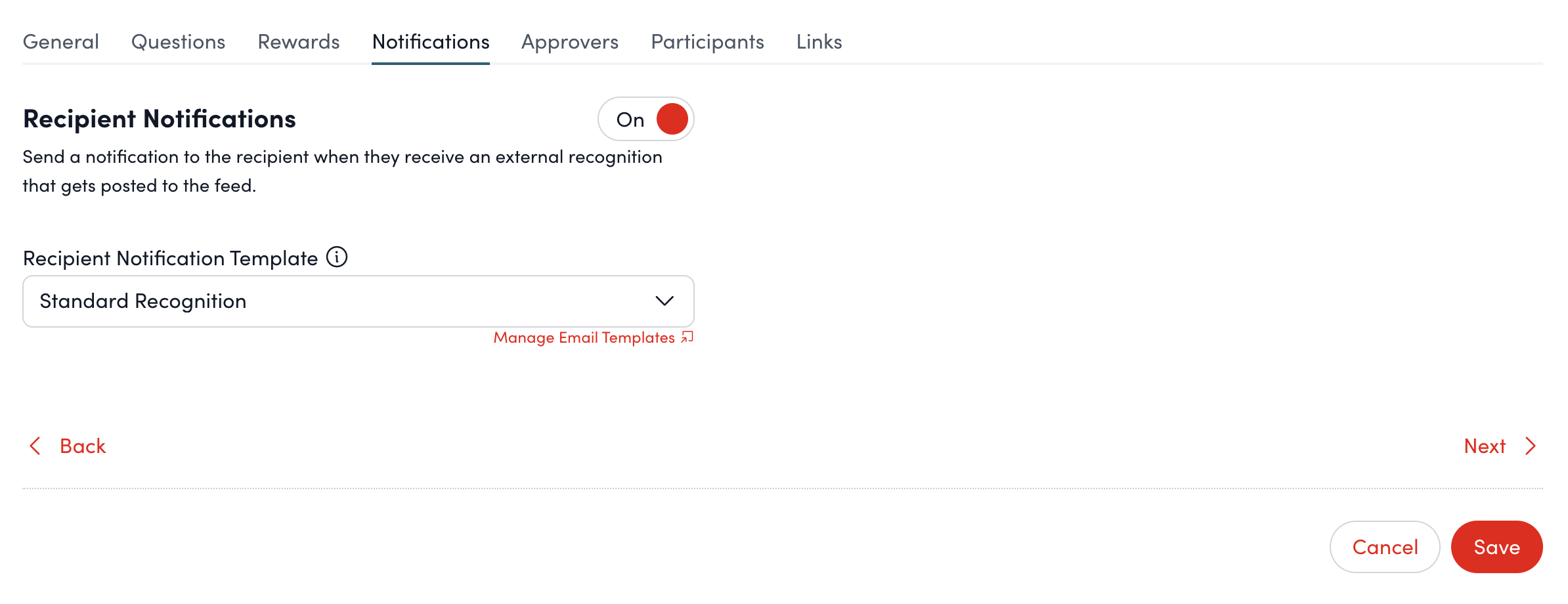1568x604 pixels.
Task: Click the right chevron icon beside Next
Action: (x=1531, y=446)
